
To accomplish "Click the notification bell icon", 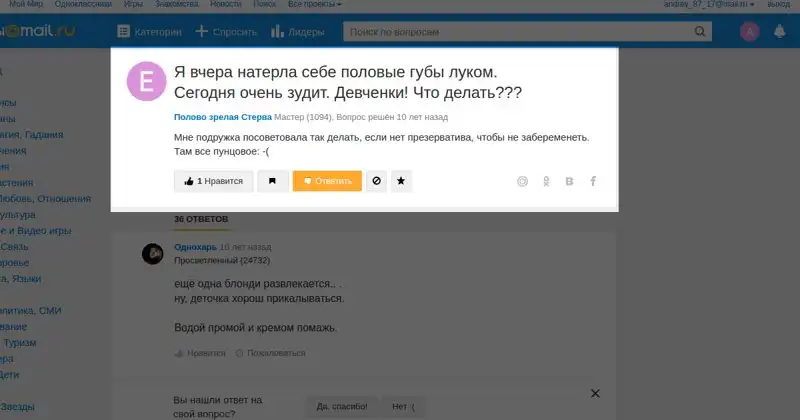I will [x=780, y=32].
